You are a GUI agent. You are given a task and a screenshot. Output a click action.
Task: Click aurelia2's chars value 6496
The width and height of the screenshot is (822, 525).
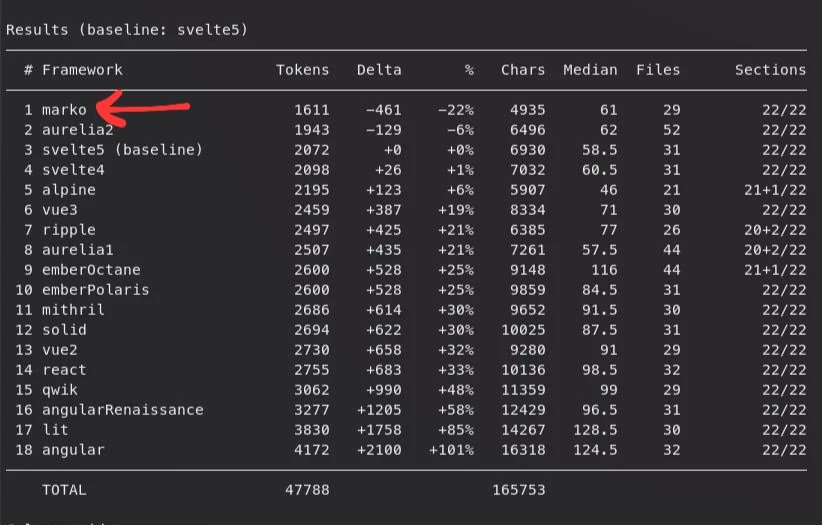coord(527,130)
